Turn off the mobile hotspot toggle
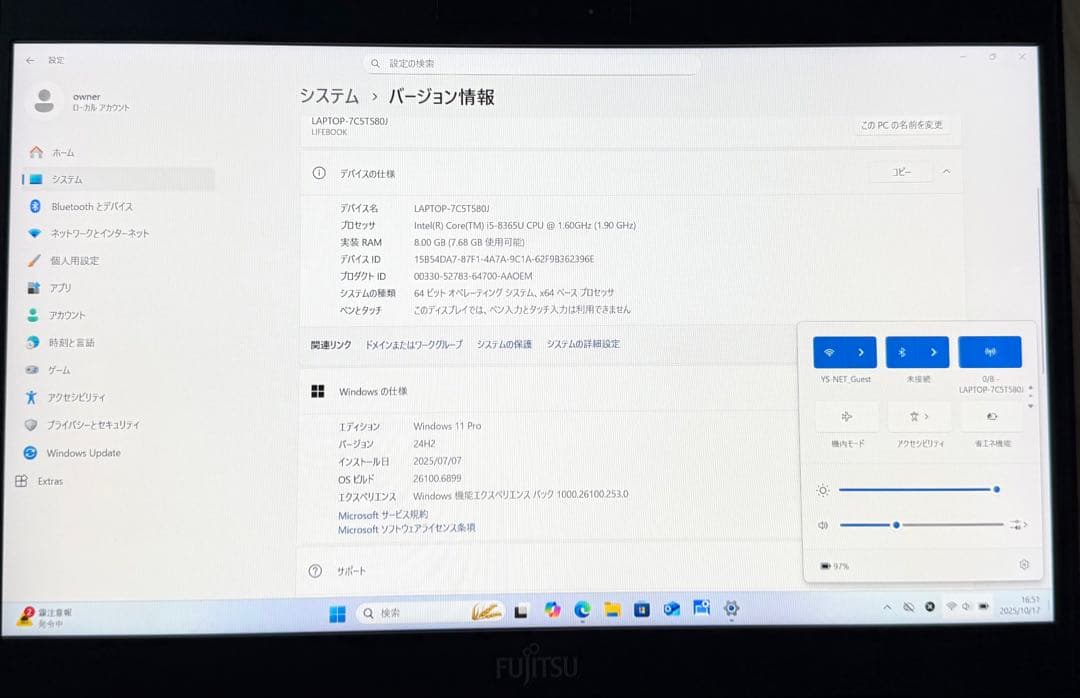This screenshot has width=1080, height=698. pos(990,351)
